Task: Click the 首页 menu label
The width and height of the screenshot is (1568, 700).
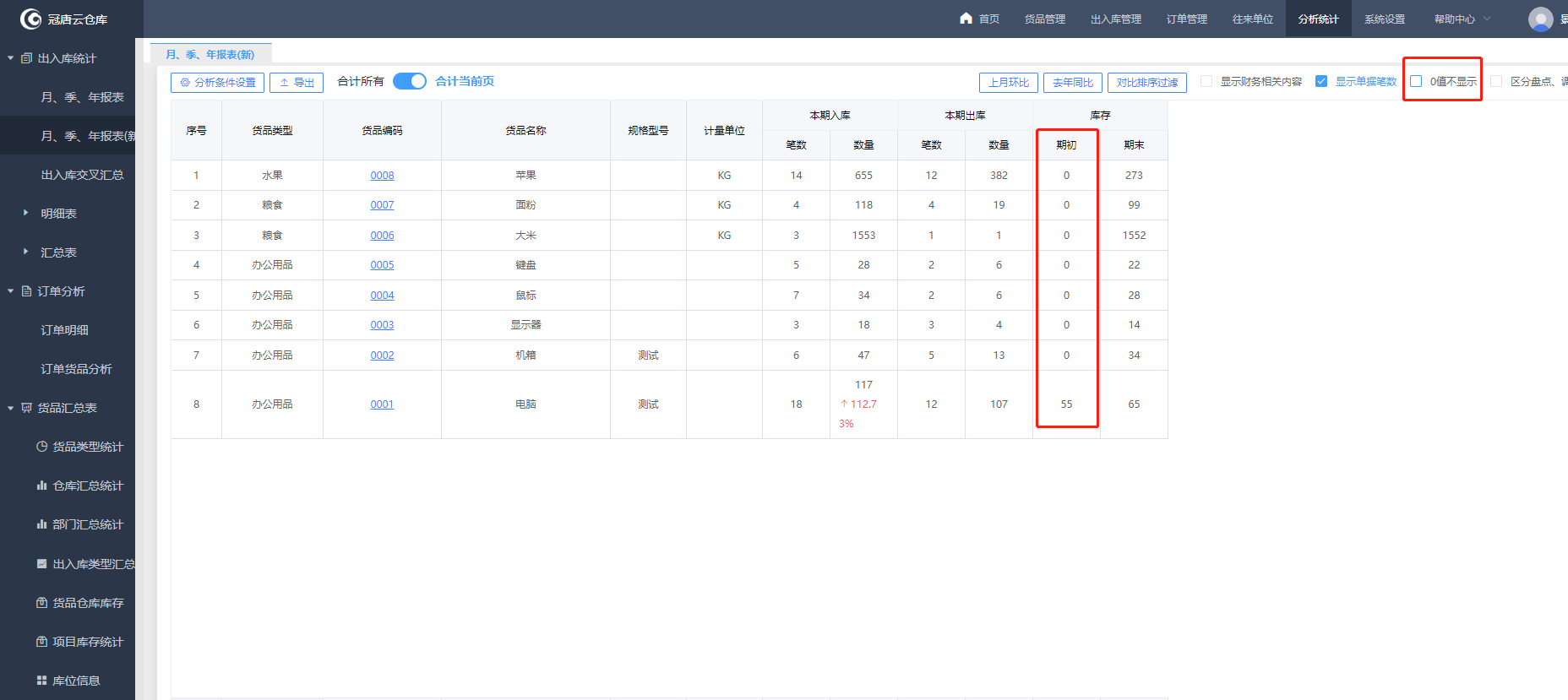Action: tap(989, 19)
